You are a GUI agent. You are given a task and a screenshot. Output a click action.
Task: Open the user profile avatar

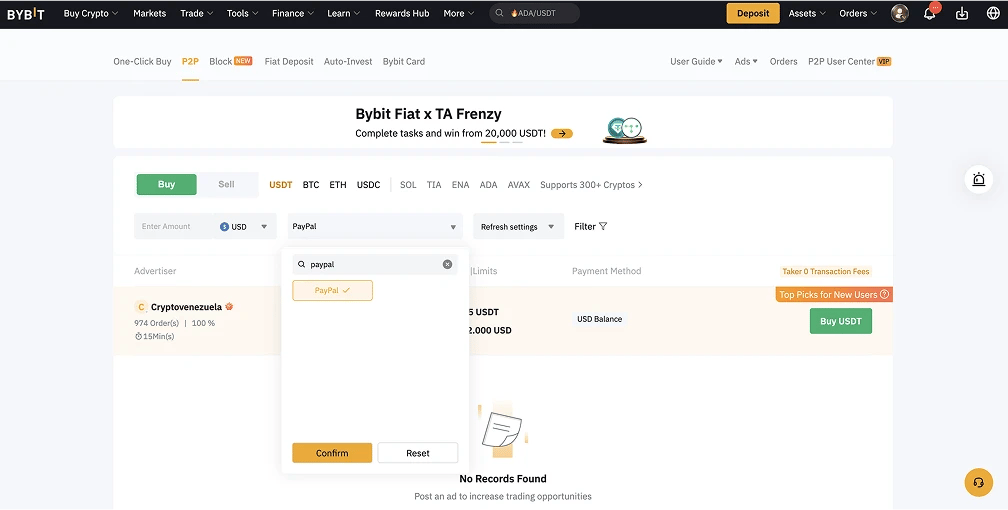[x=900, y=13]
